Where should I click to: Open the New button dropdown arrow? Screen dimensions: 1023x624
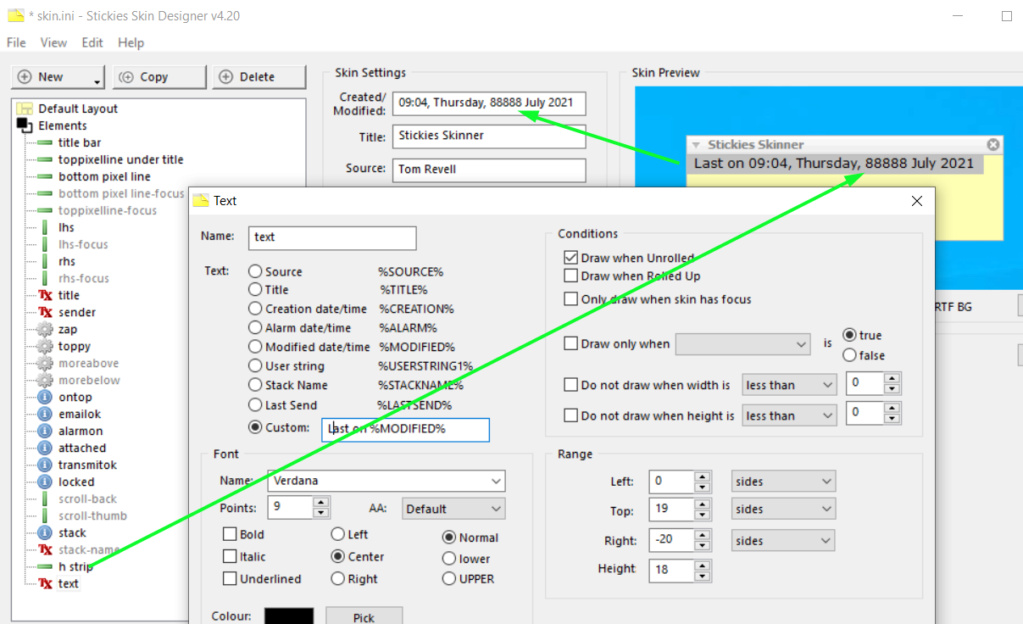[x=97, y=81]
